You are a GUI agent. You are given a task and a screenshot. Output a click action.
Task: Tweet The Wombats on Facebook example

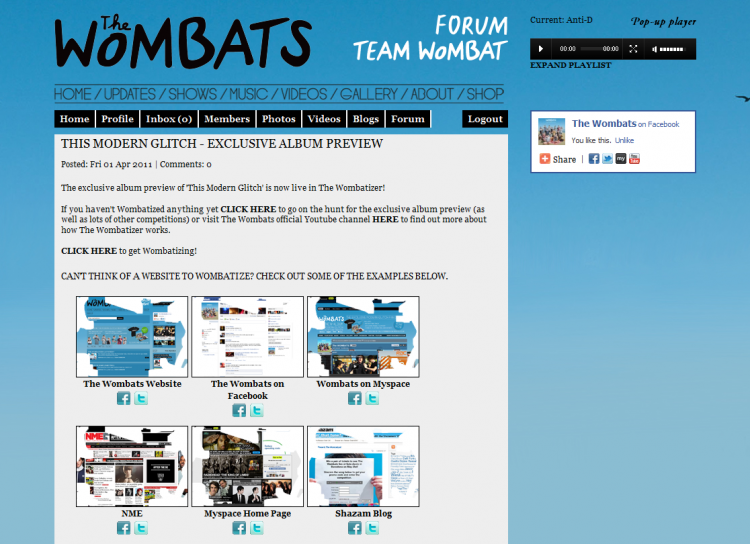tap(256, 410)
